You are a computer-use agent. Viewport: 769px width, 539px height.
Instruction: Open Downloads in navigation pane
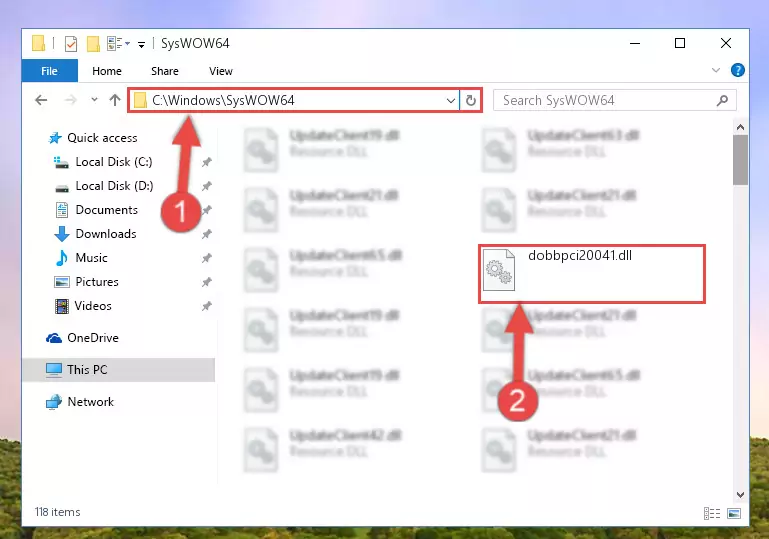106,234
